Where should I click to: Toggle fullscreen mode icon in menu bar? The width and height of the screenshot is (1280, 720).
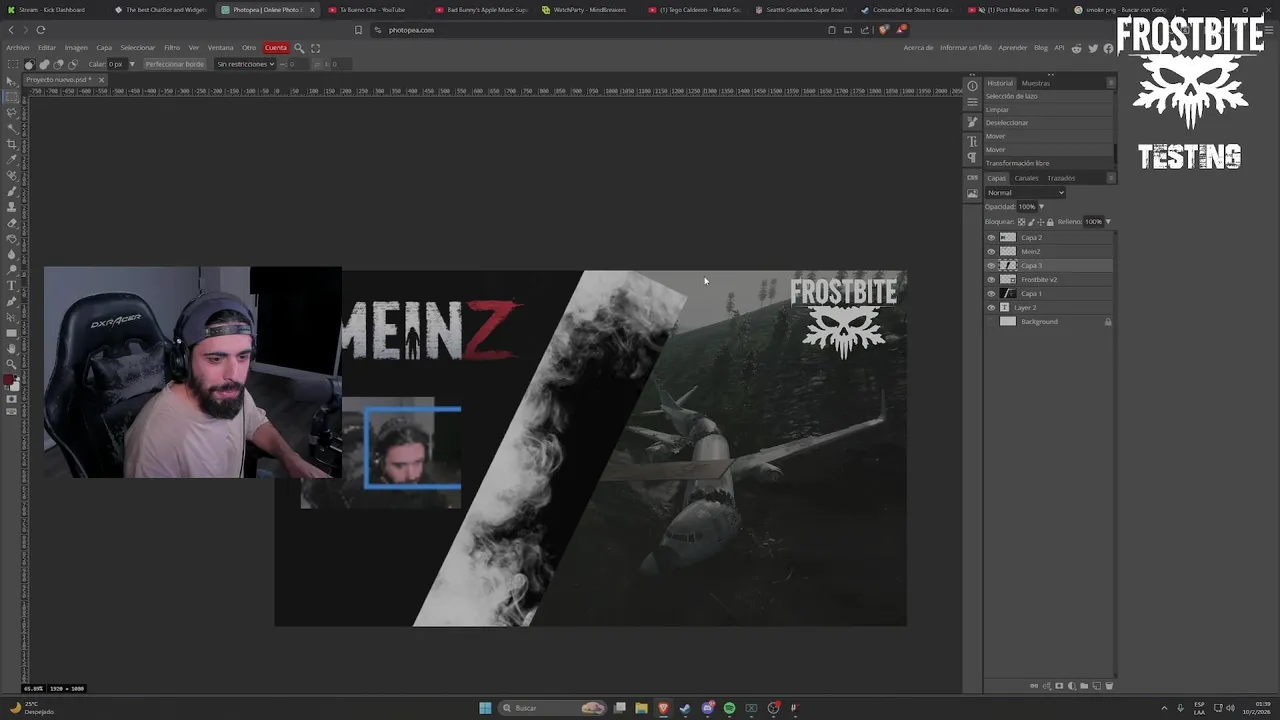click(x=315, y=48)
